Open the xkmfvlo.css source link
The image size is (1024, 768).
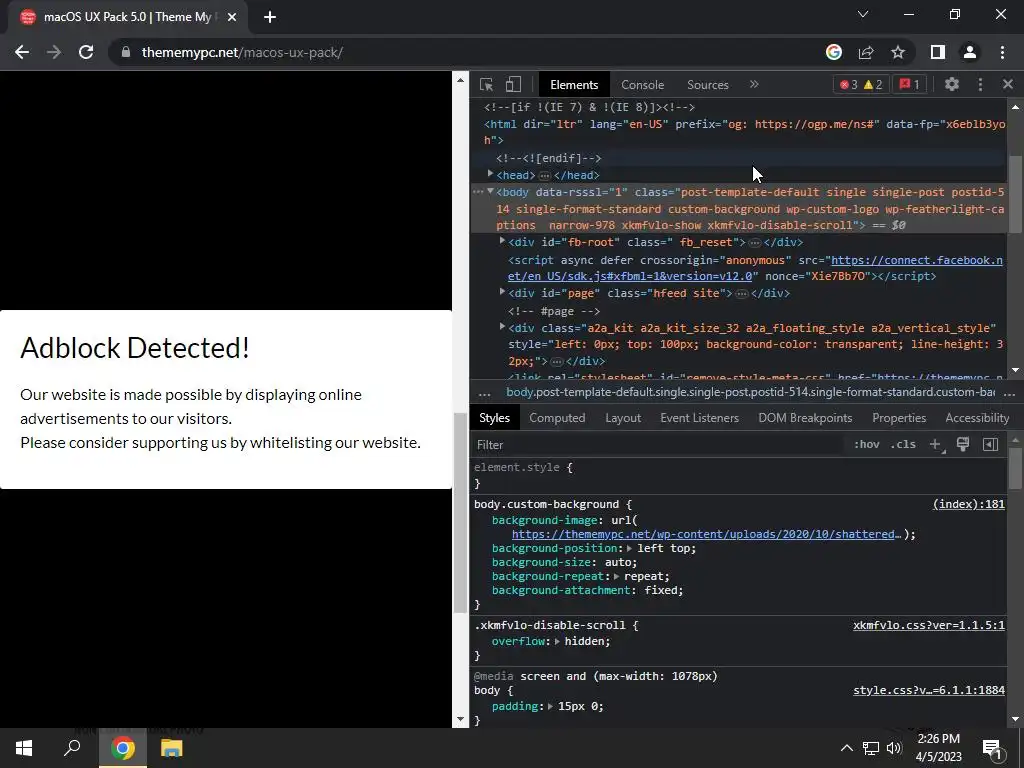click(x=929, y=626)
